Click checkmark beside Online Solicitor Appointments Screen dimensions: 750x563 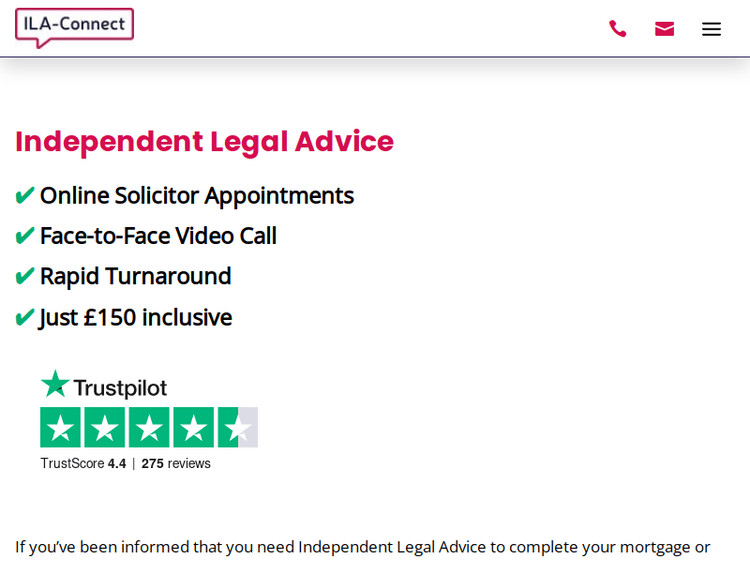pos(25,196)
